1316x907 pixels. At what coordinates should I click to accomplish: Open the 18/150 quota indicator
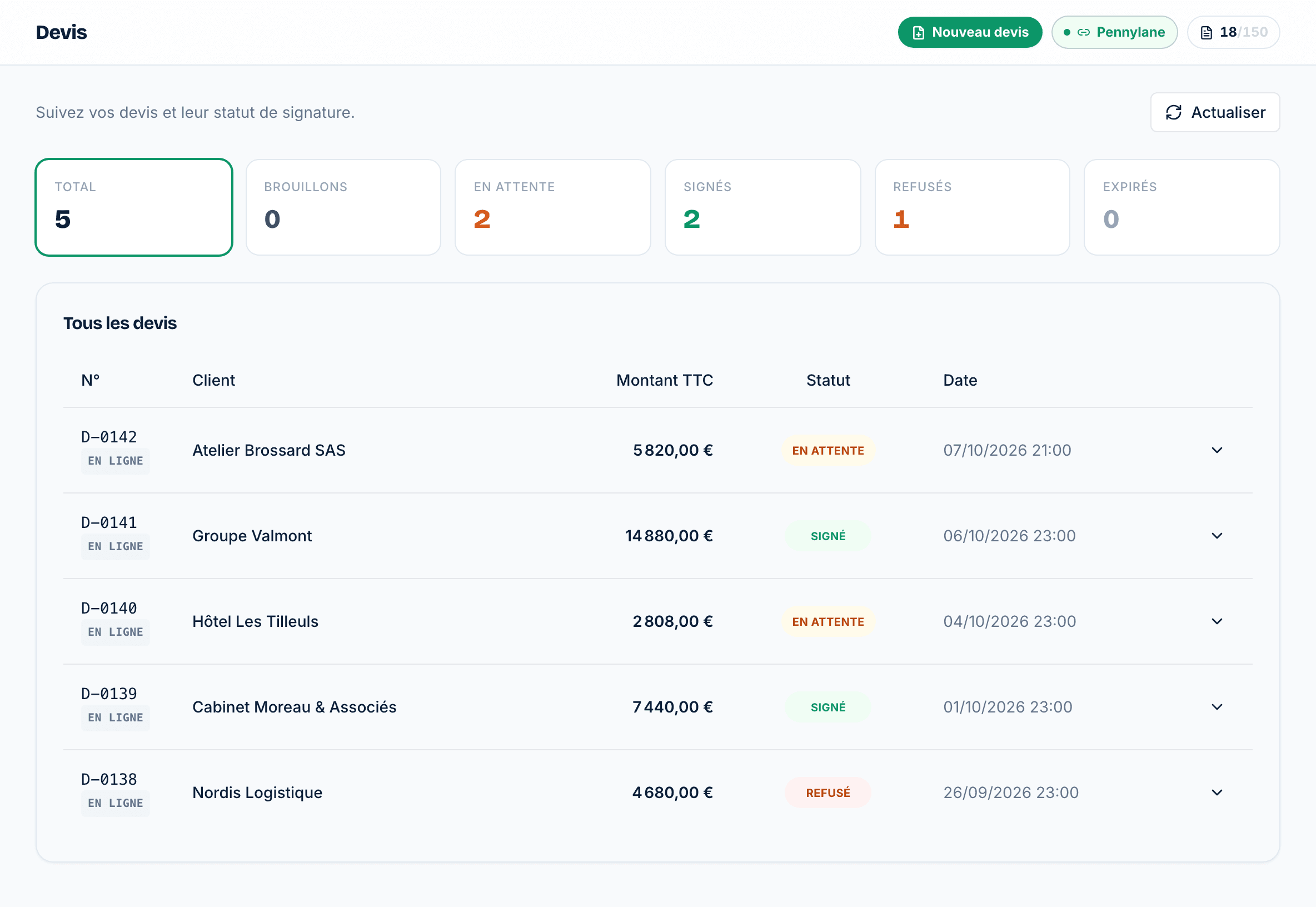coord(1234,32)
